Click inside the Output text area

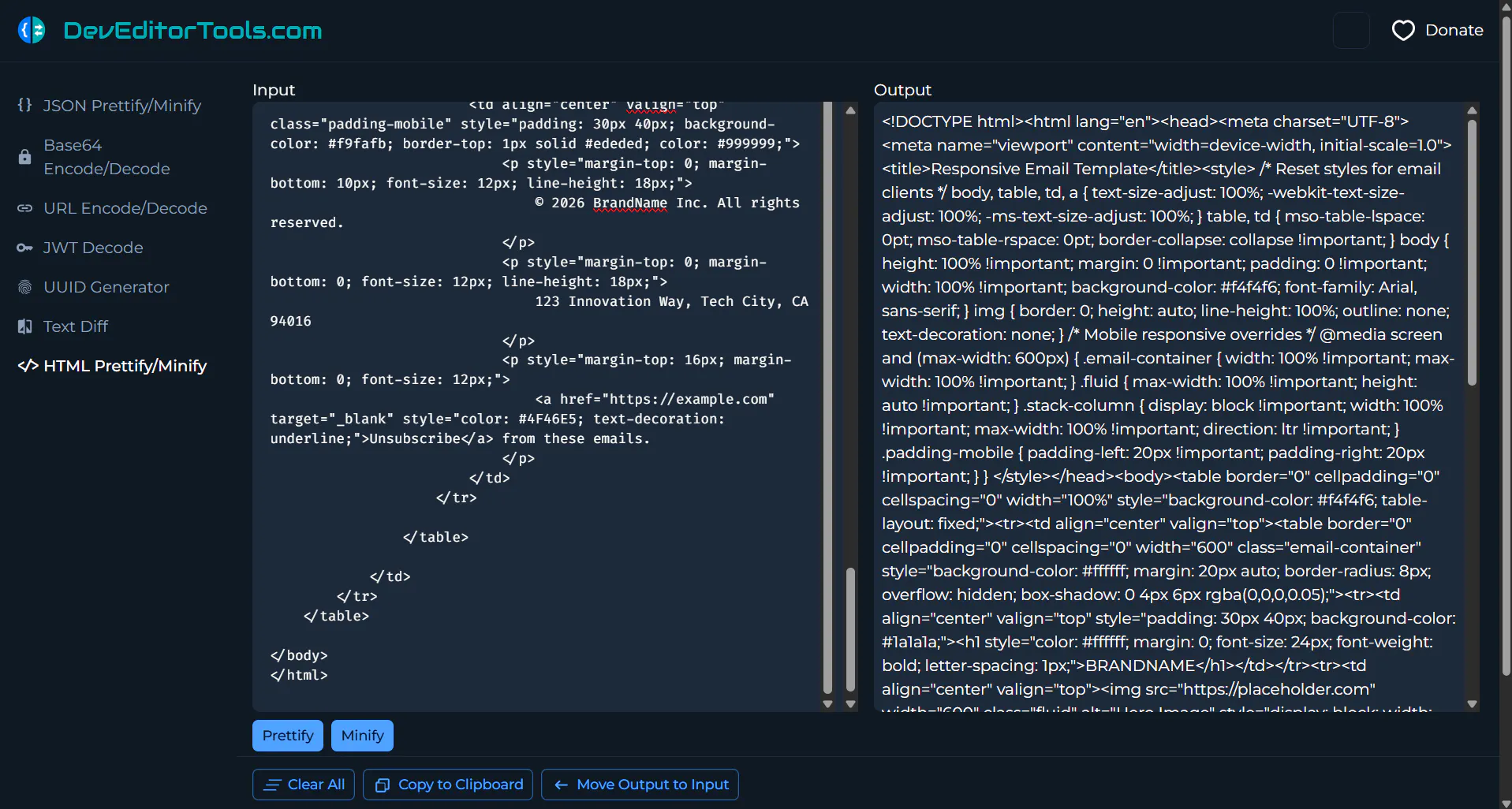[x=1169, y=407]
